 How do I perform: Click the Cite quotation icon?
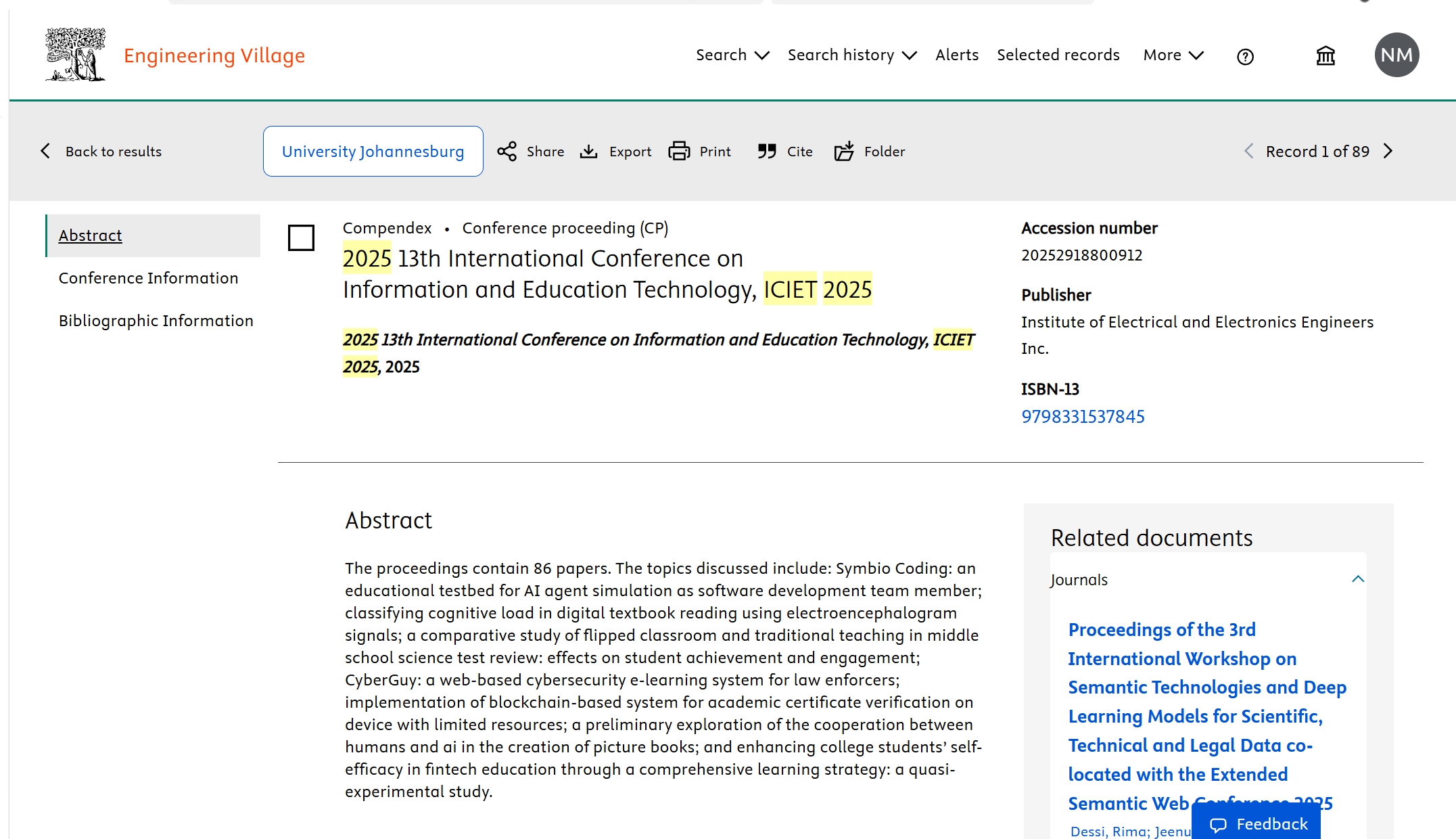(x=767, y=151)
